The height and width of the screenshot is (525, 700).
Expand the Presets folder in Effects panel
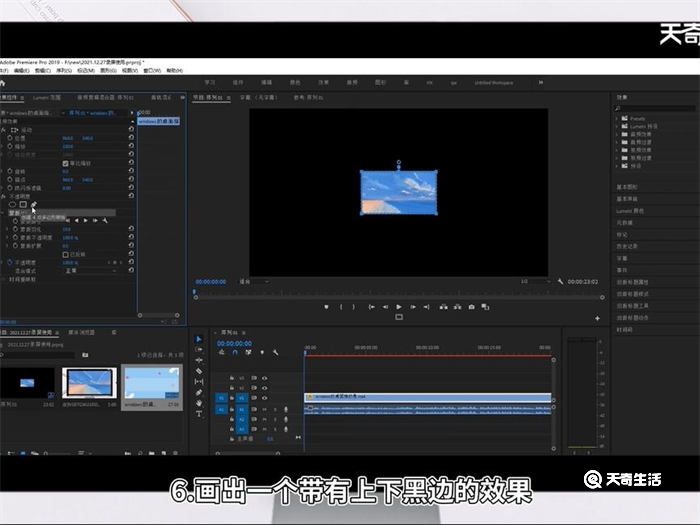point(618,120)
